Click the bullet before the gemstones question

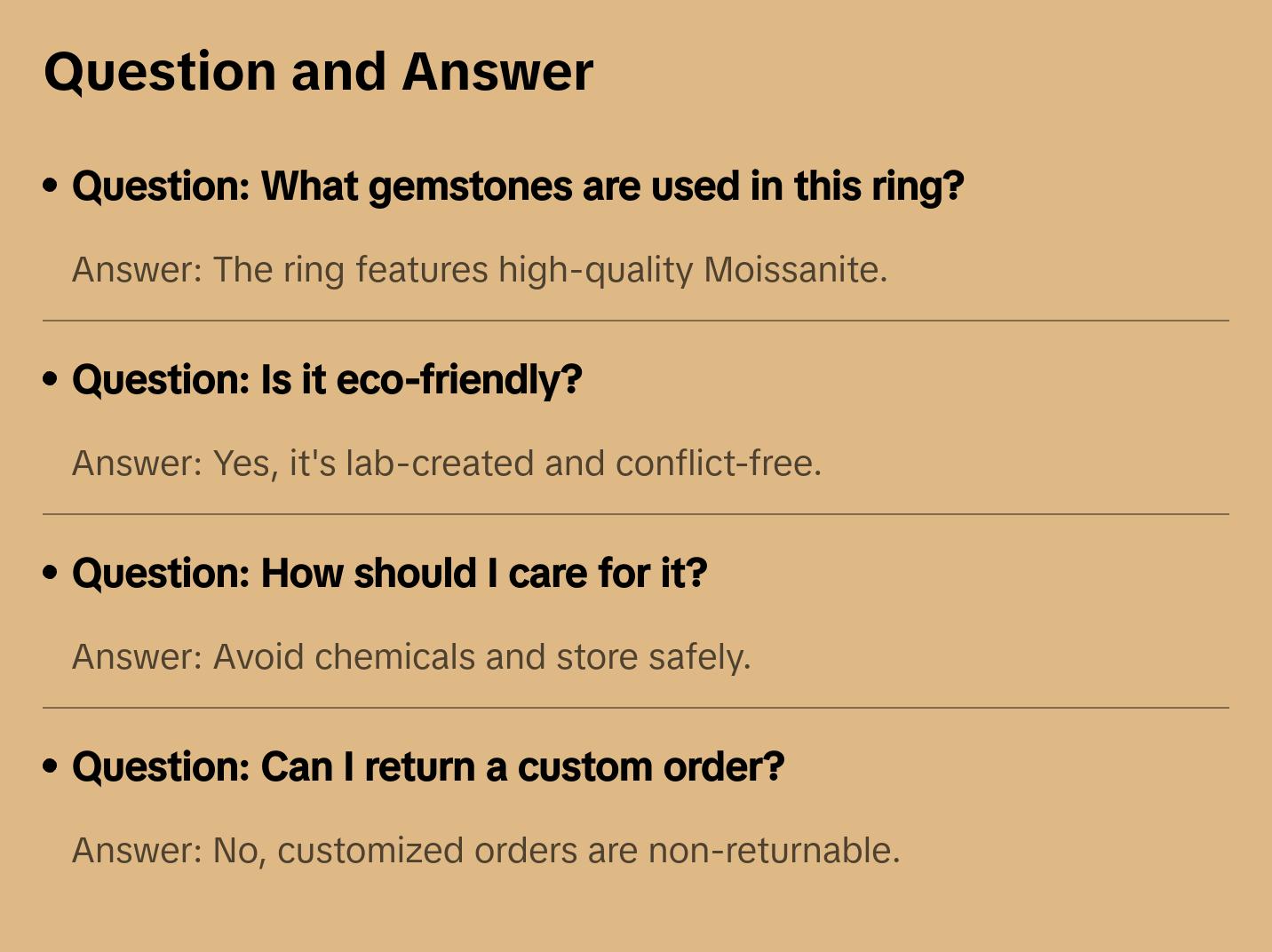pyautogui.click(x=51, y=186)
